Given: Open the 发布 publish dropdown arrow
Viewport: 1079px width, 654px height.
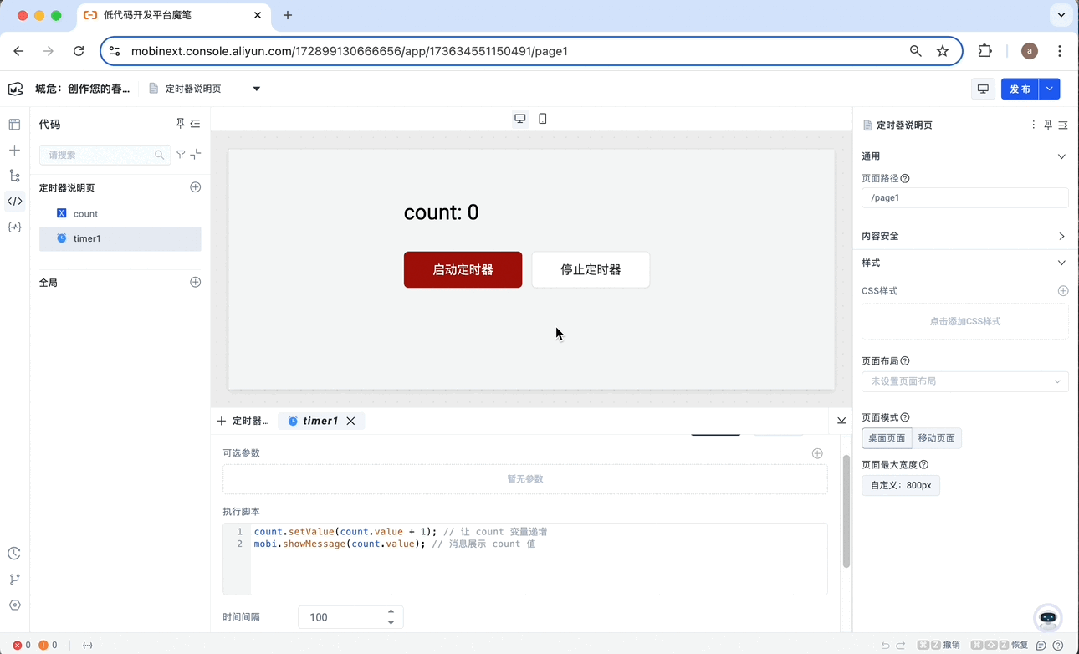Looking at the screenshot, I should (1049, 89).
